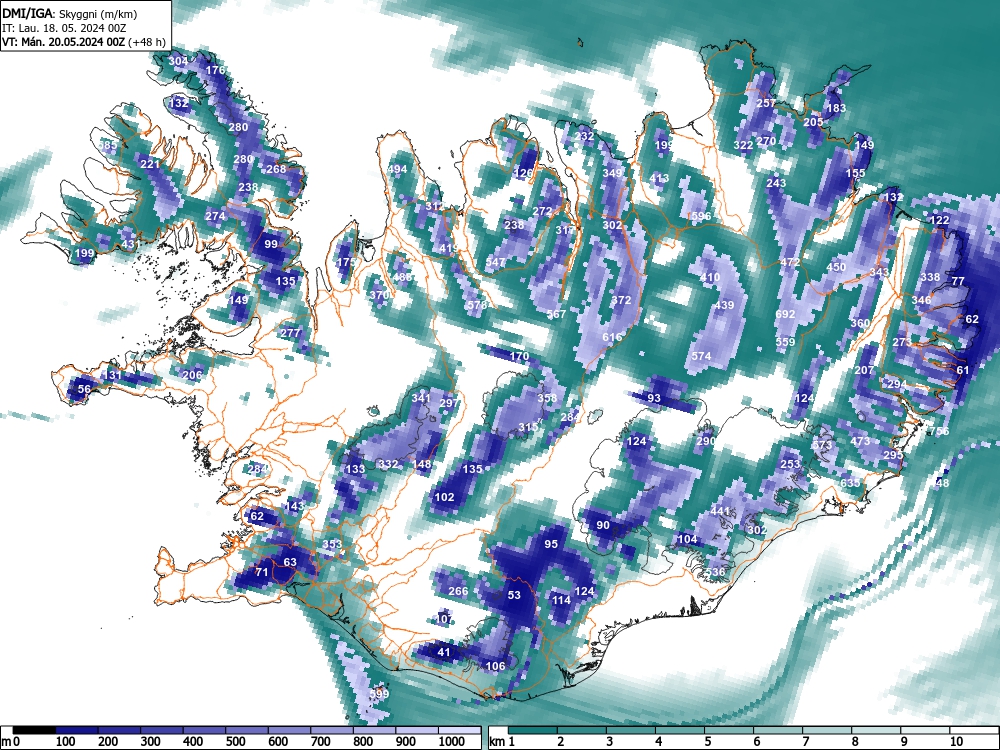Click the visibility value 322 on the map
Image resolution: width=1000 pixels, height=750 pixels.
tap(743, 145)
